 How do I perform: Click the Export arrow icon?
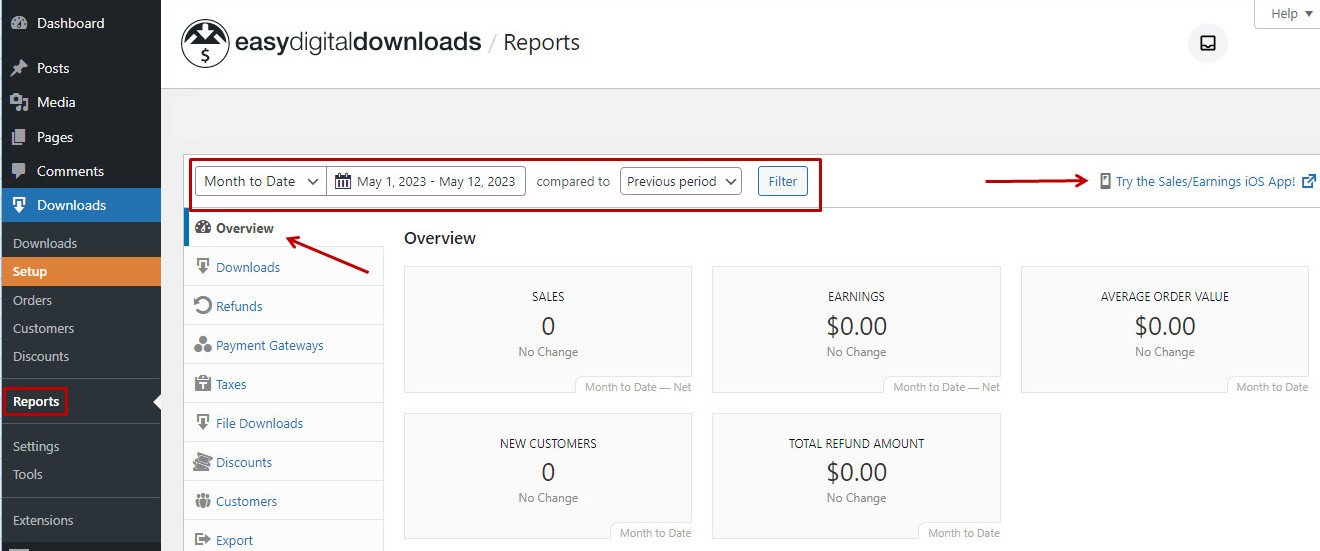[x=203, y=540]
